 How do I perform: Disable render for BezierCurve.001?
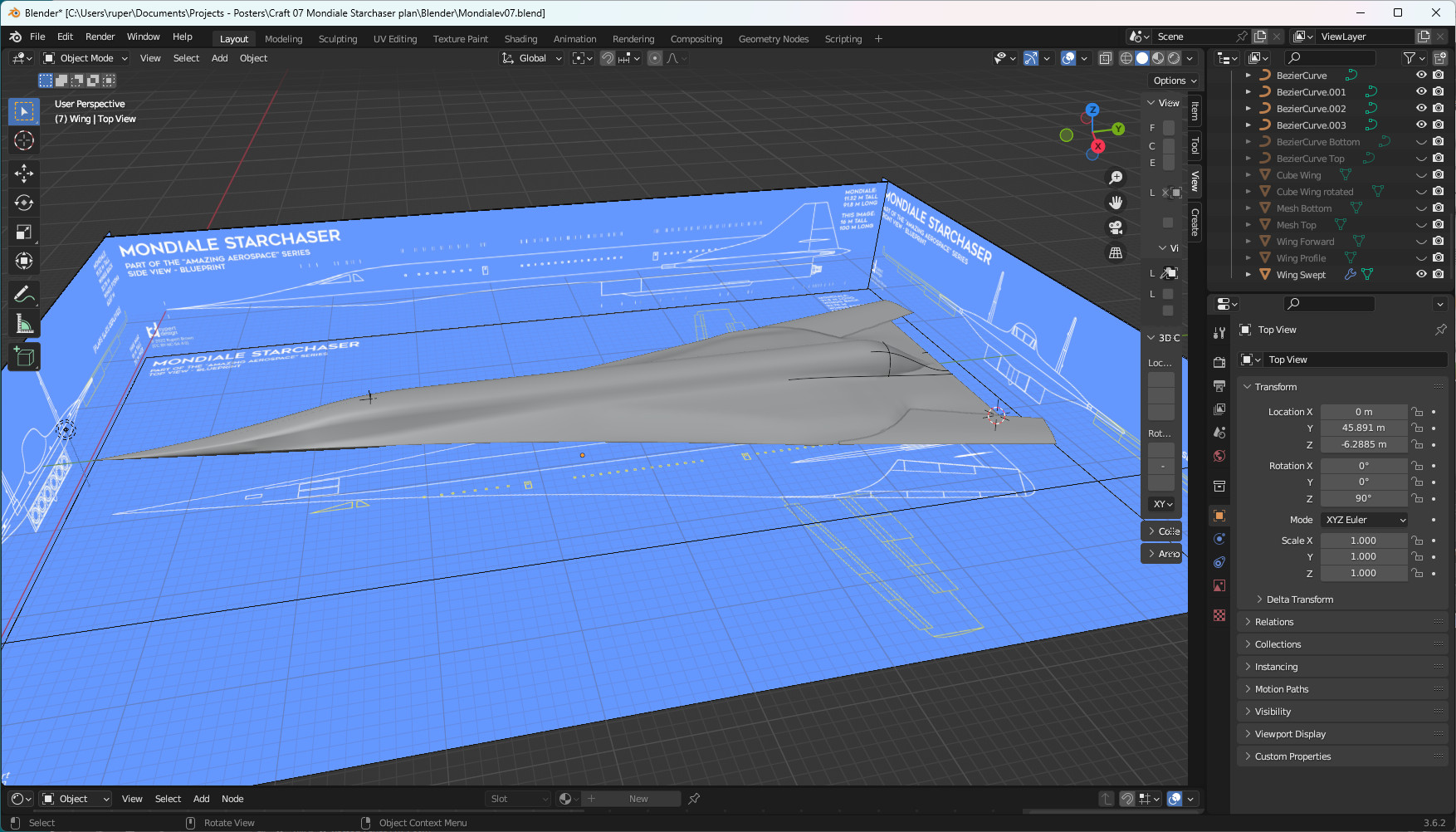pyautogui.click(x=1438, y=91)
